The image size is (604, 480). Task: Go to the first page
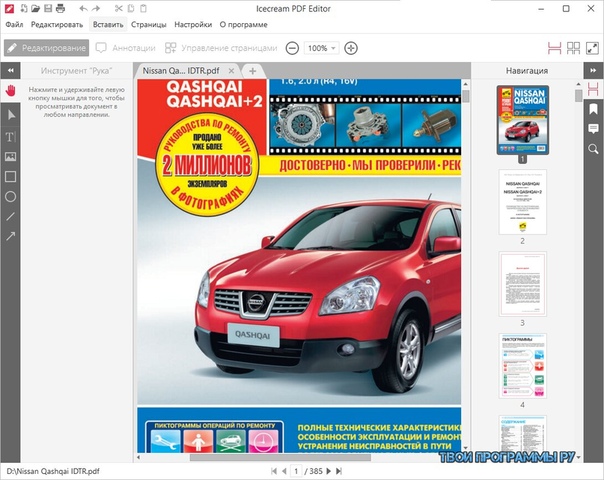click(x=274, y=471)
